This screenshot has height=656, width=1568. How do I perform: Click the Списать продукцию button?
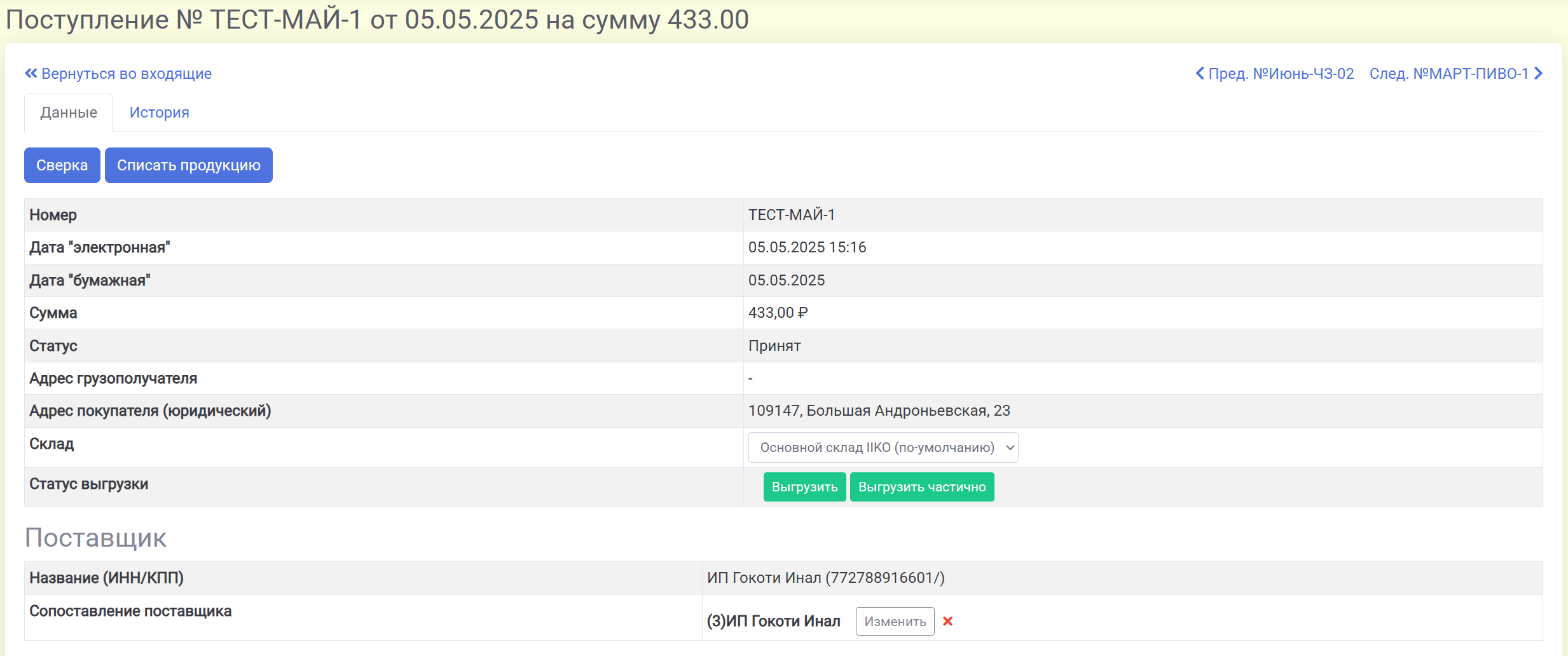tap(188, 165)
